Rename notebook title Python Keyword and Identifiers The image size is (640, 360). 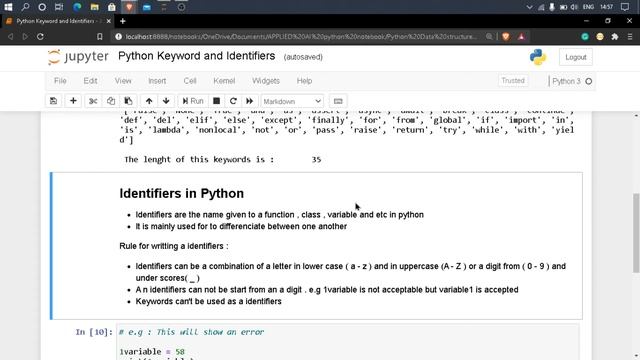pos(197,56)
